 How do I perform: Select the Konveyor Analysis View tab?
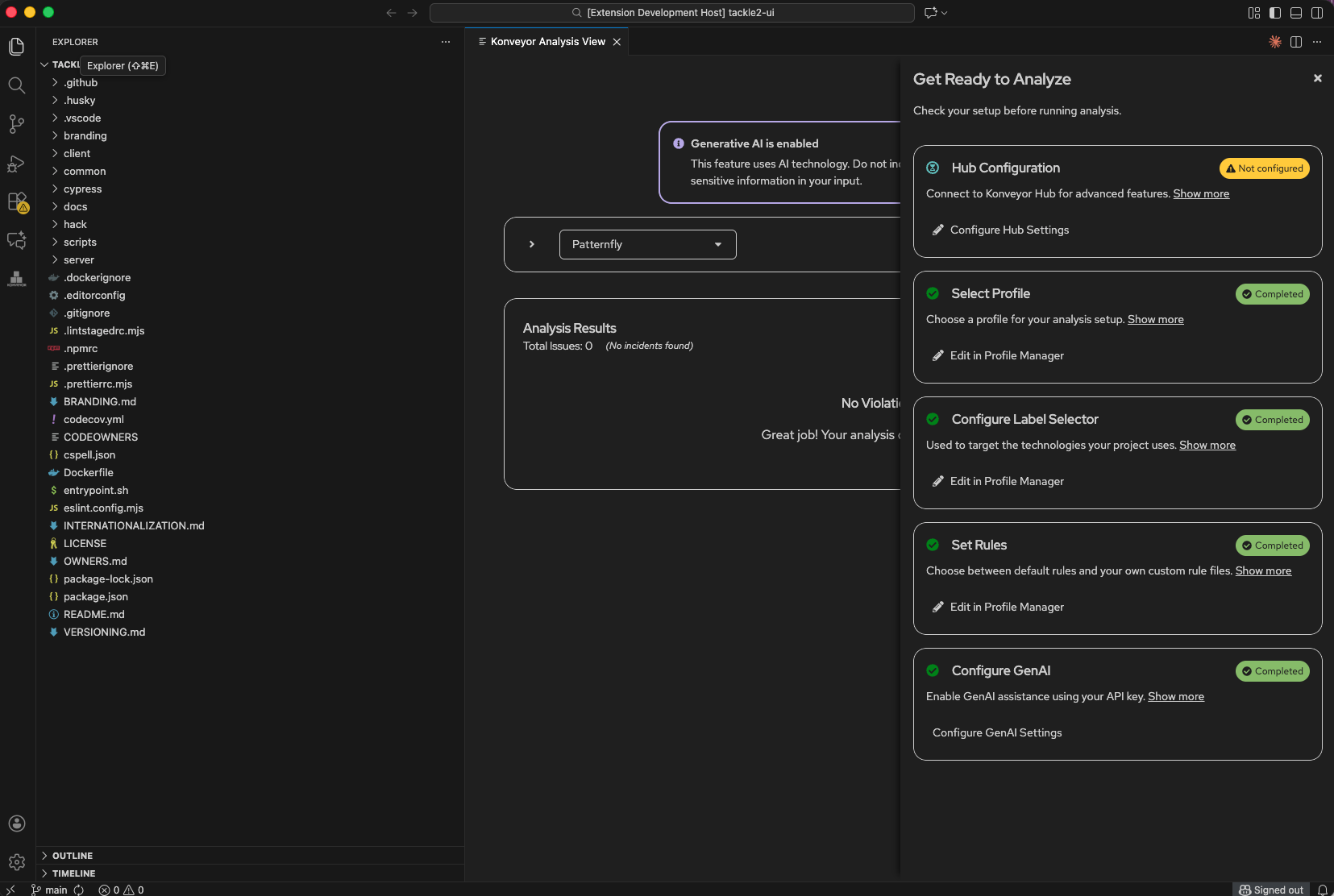546,41
